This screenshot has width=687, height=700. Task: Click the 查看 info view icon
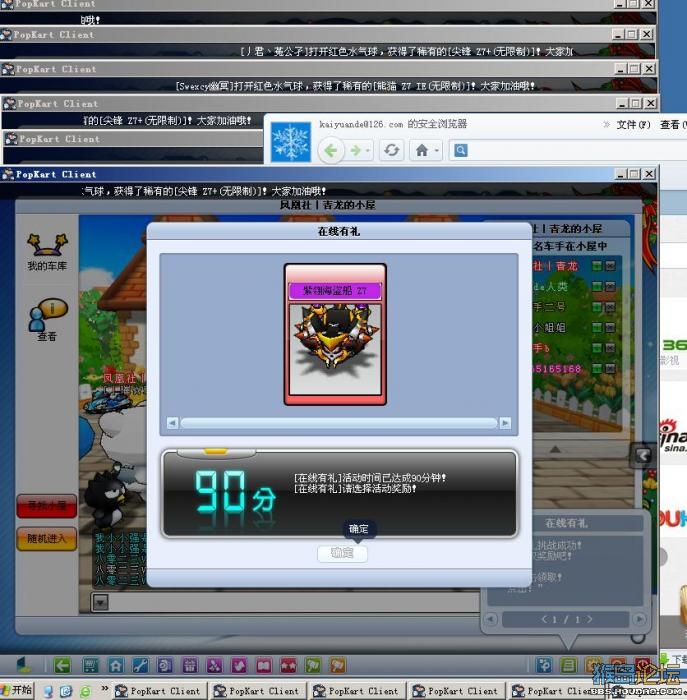[x=47, y=319]
